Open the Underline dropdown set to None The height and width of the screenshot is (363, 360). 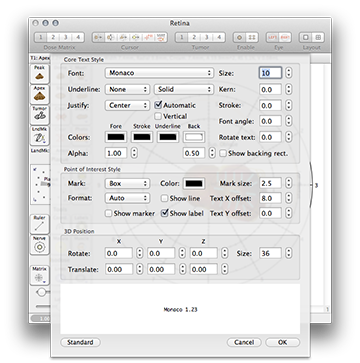point(127,89)
